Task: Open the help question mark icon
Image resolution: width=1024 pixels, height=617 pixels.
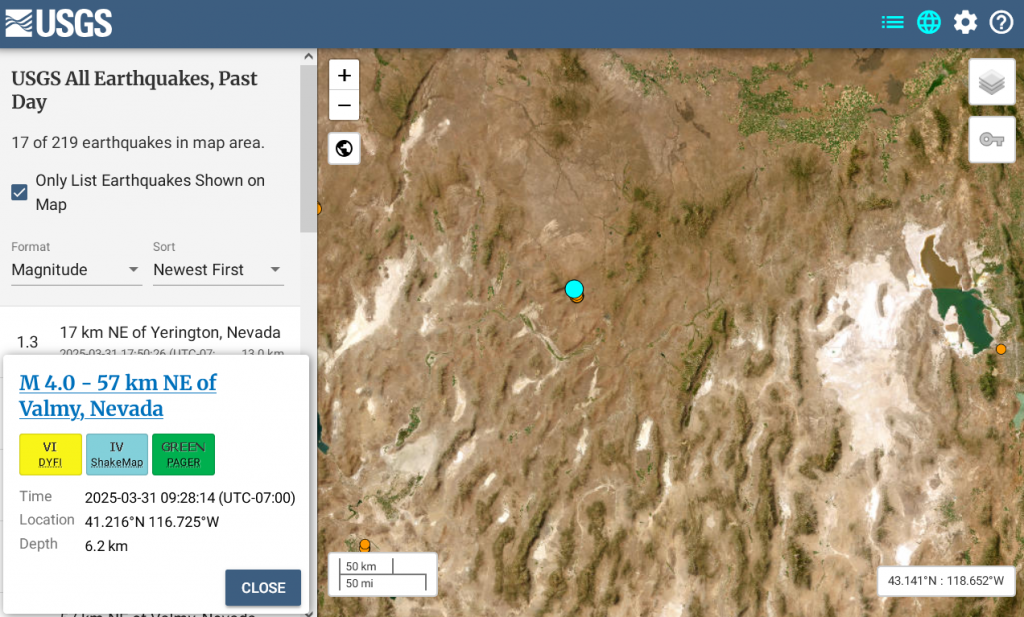Action: coord(1001,23)
